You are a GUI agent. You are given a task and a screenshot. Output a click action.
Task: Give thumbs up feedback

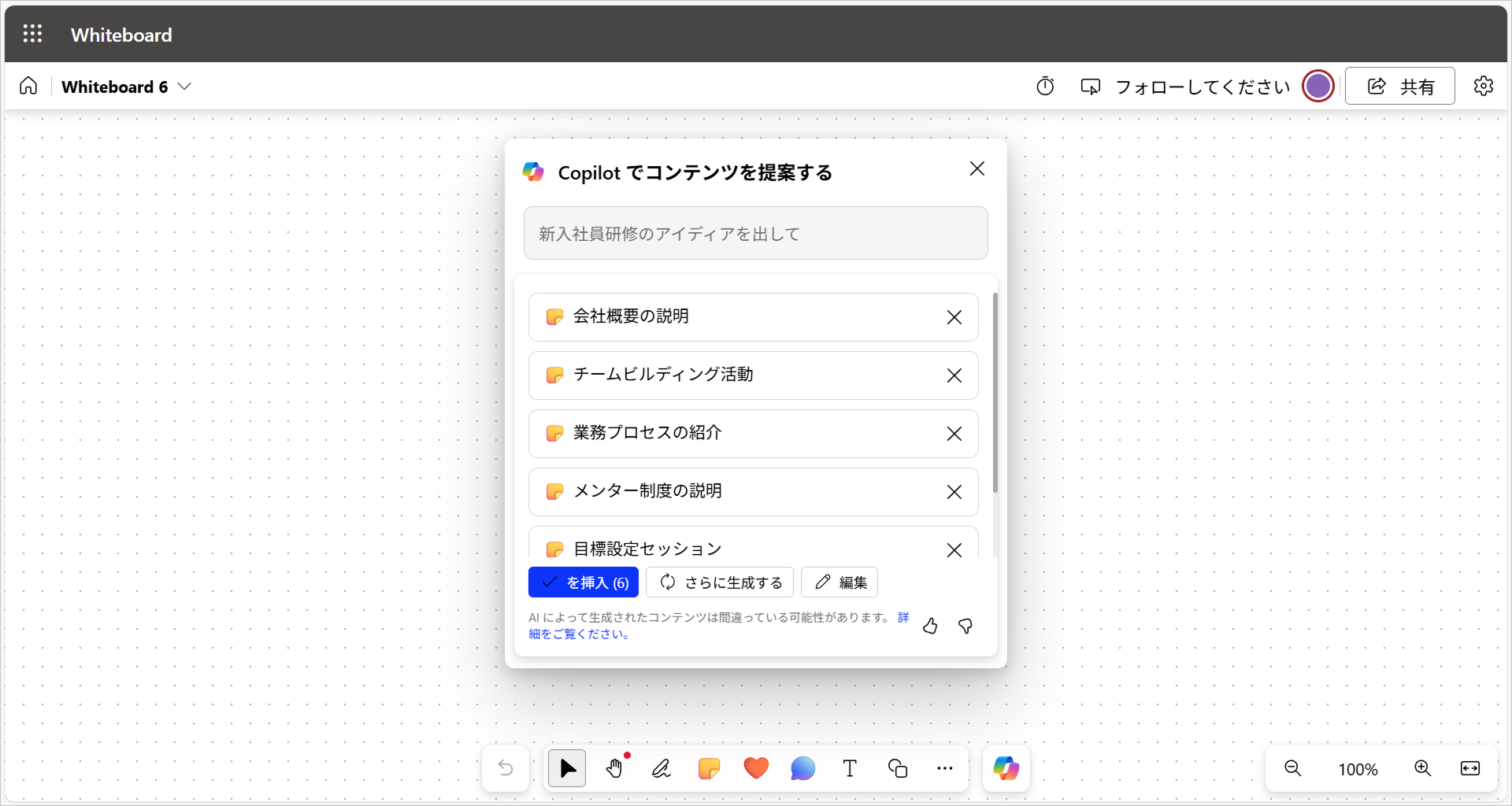point(930,626)
